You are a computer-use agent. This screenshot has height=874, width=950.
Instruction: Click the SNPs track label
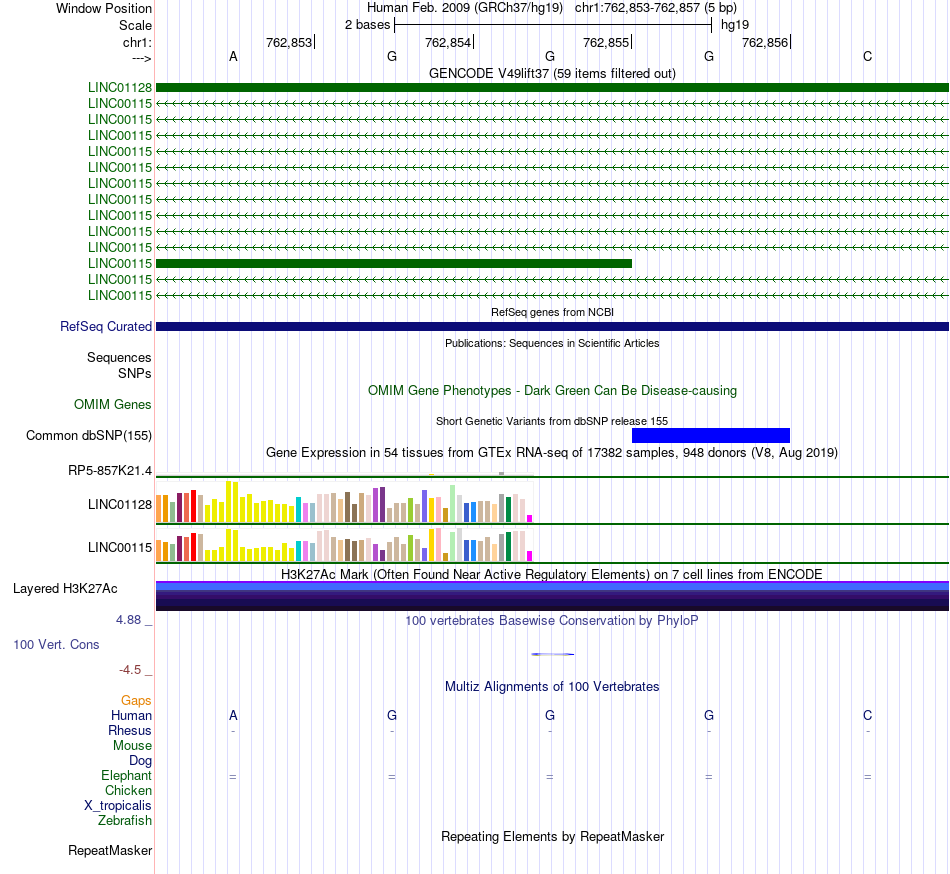click(135, 373)
